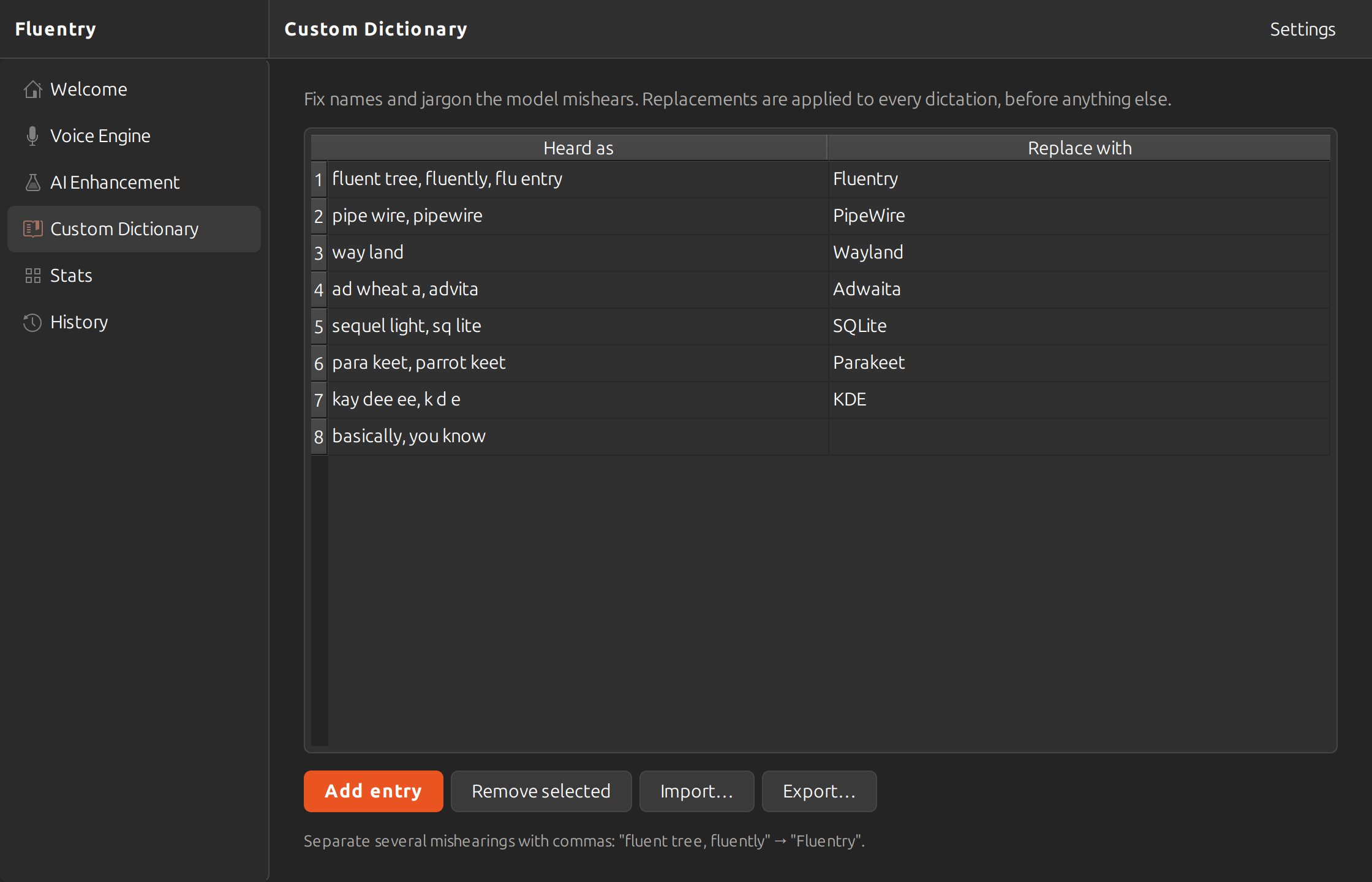Open the History page

click(134, 322)
